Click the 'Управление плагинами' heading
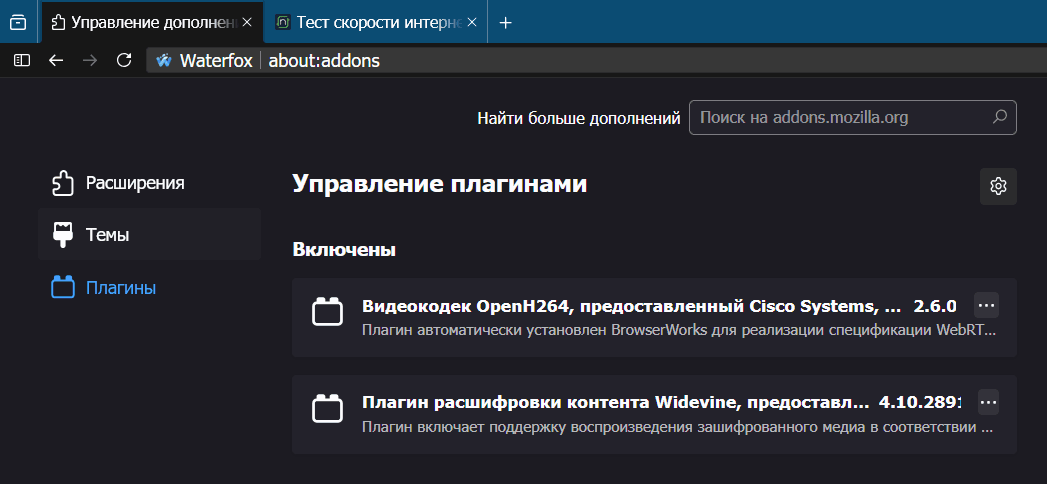 click(439, 184)
